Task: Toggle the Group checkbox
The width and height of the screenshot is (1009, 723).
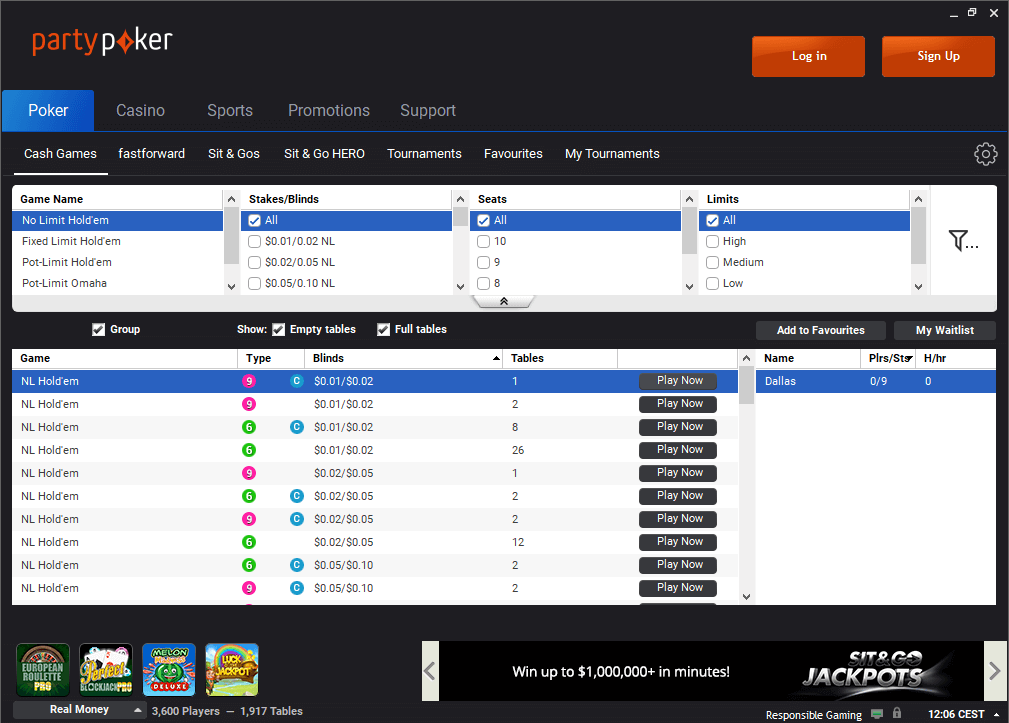Action: pos(98,329)
